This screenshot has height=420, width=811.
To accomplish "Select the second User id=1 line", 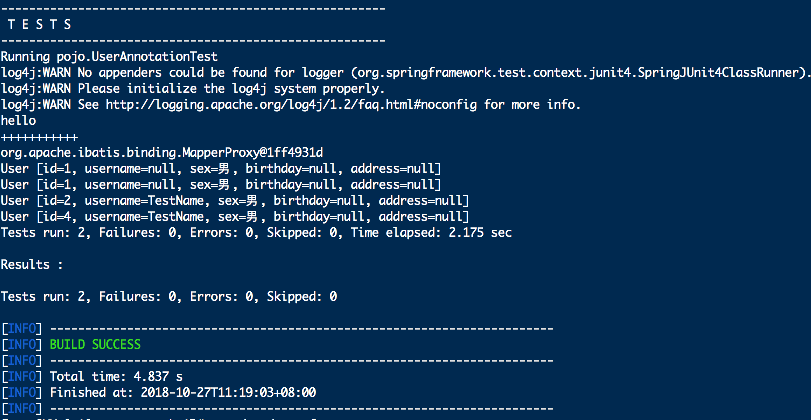I will (x=221, y=185).
